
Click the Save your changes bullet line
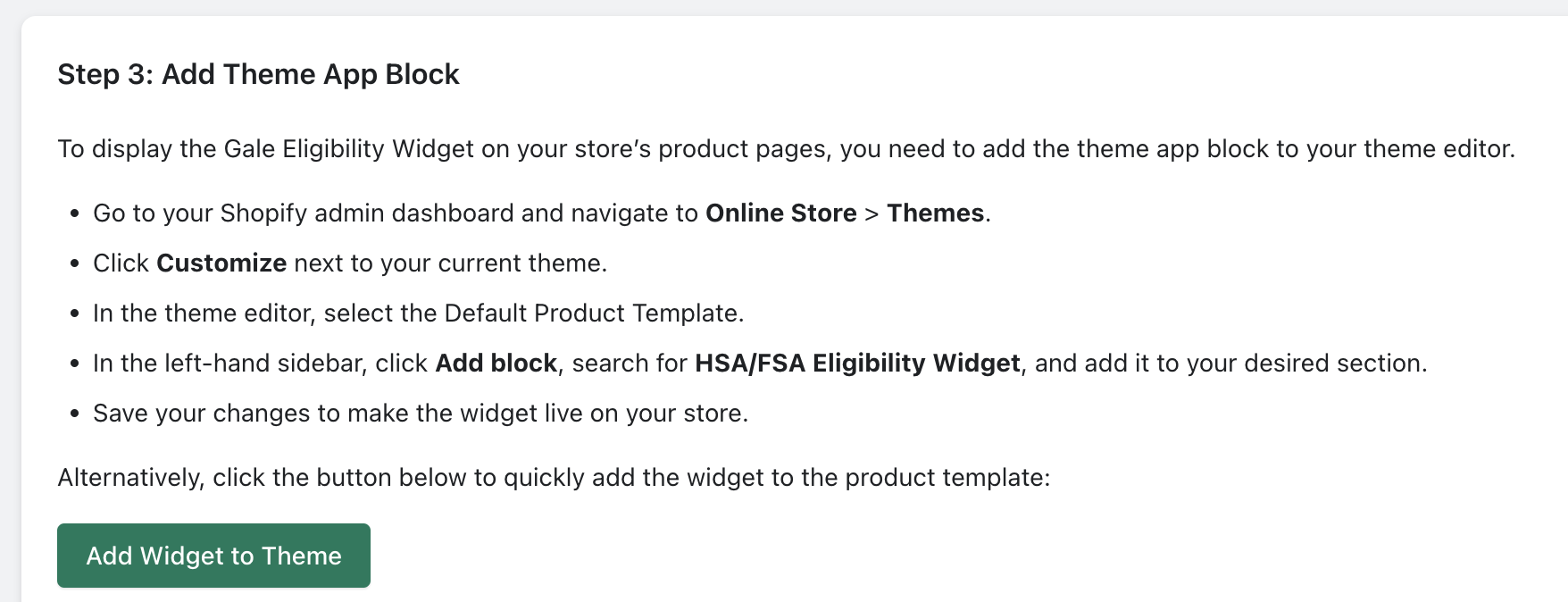point(421,413)
